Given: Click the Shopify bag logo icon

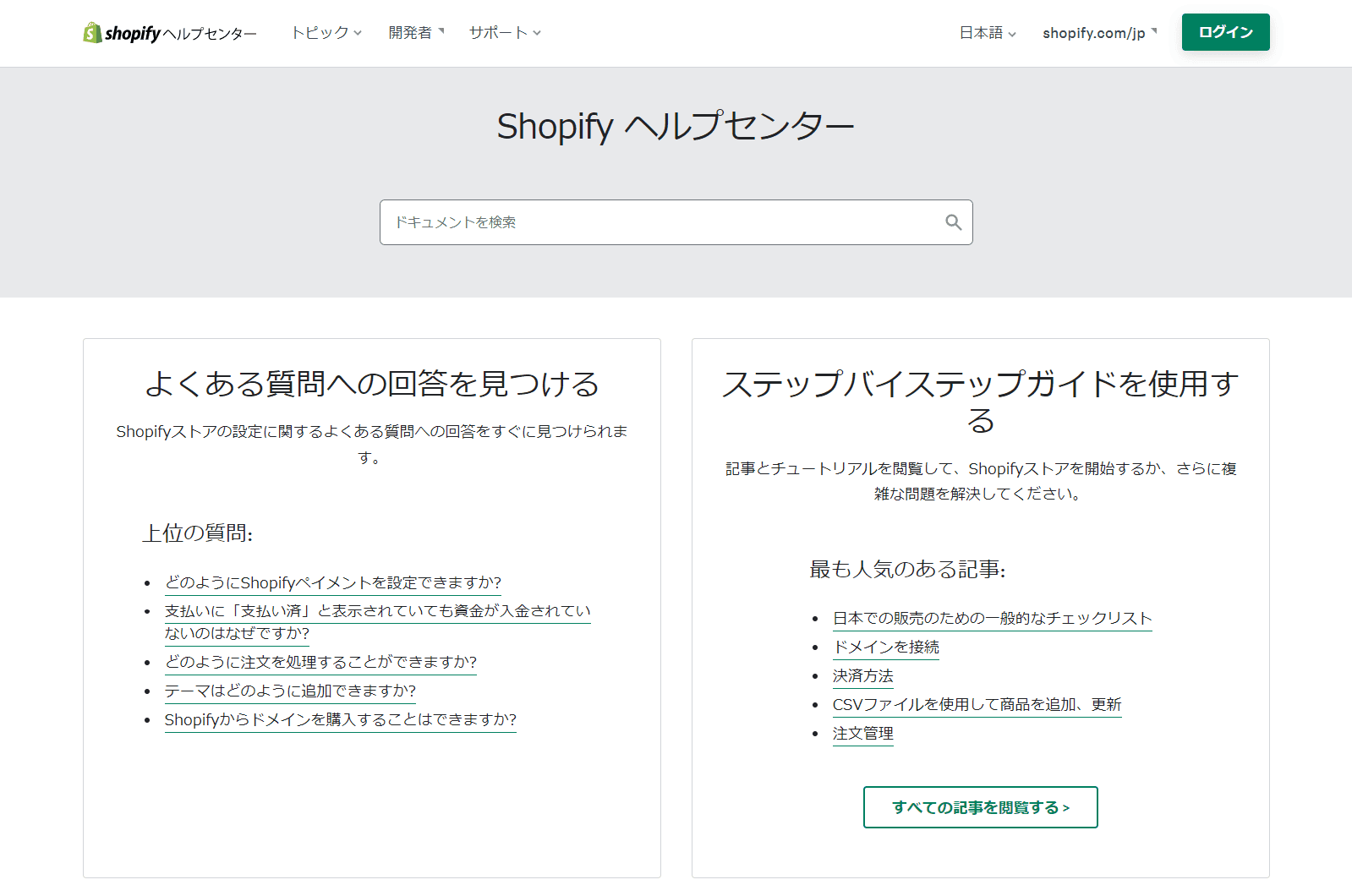Looking at the screenshot, I should point(92,32).
